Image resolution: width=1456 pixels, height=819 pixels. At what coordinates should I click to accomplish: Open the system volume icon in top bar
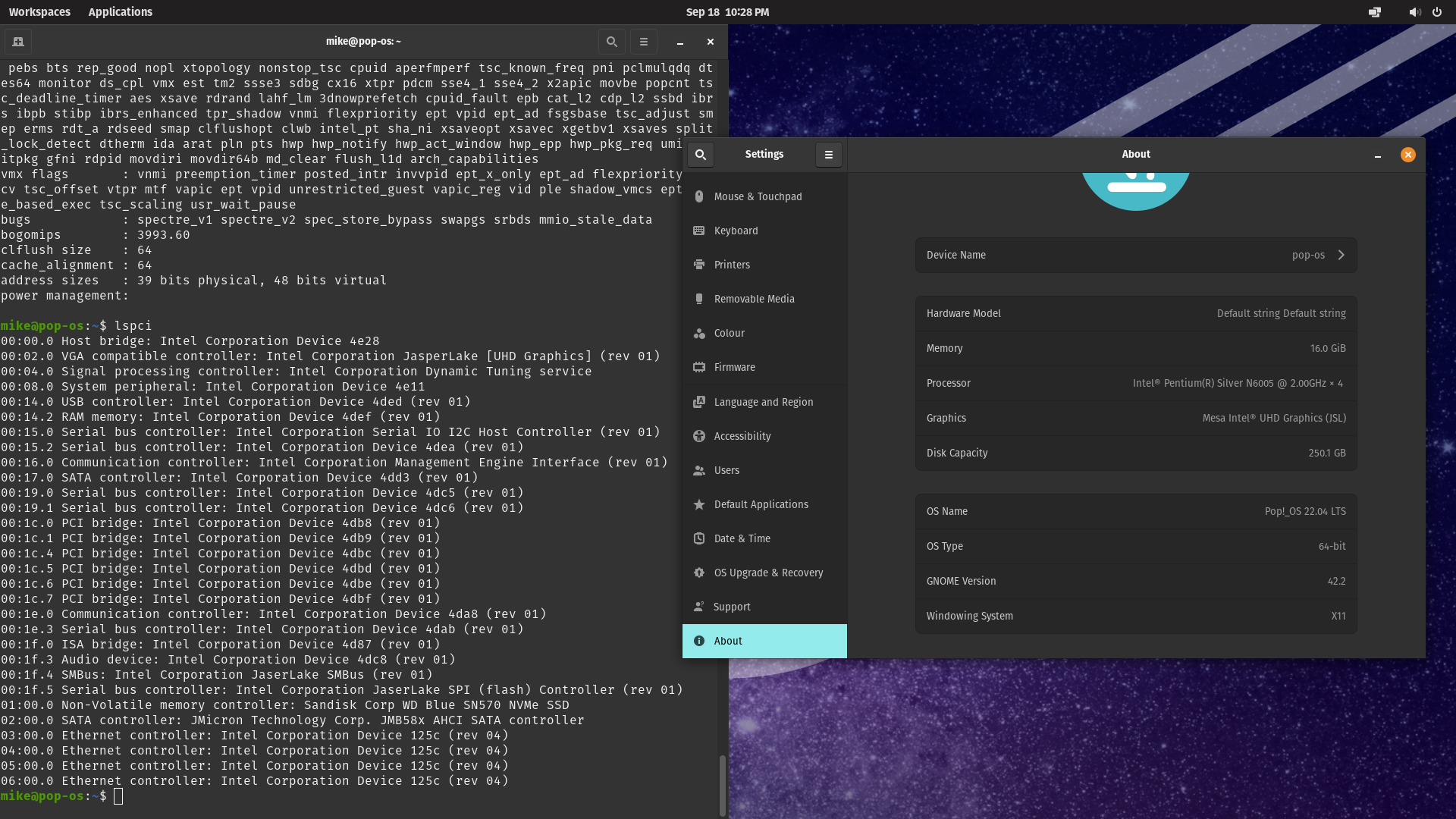(1414, 12)
